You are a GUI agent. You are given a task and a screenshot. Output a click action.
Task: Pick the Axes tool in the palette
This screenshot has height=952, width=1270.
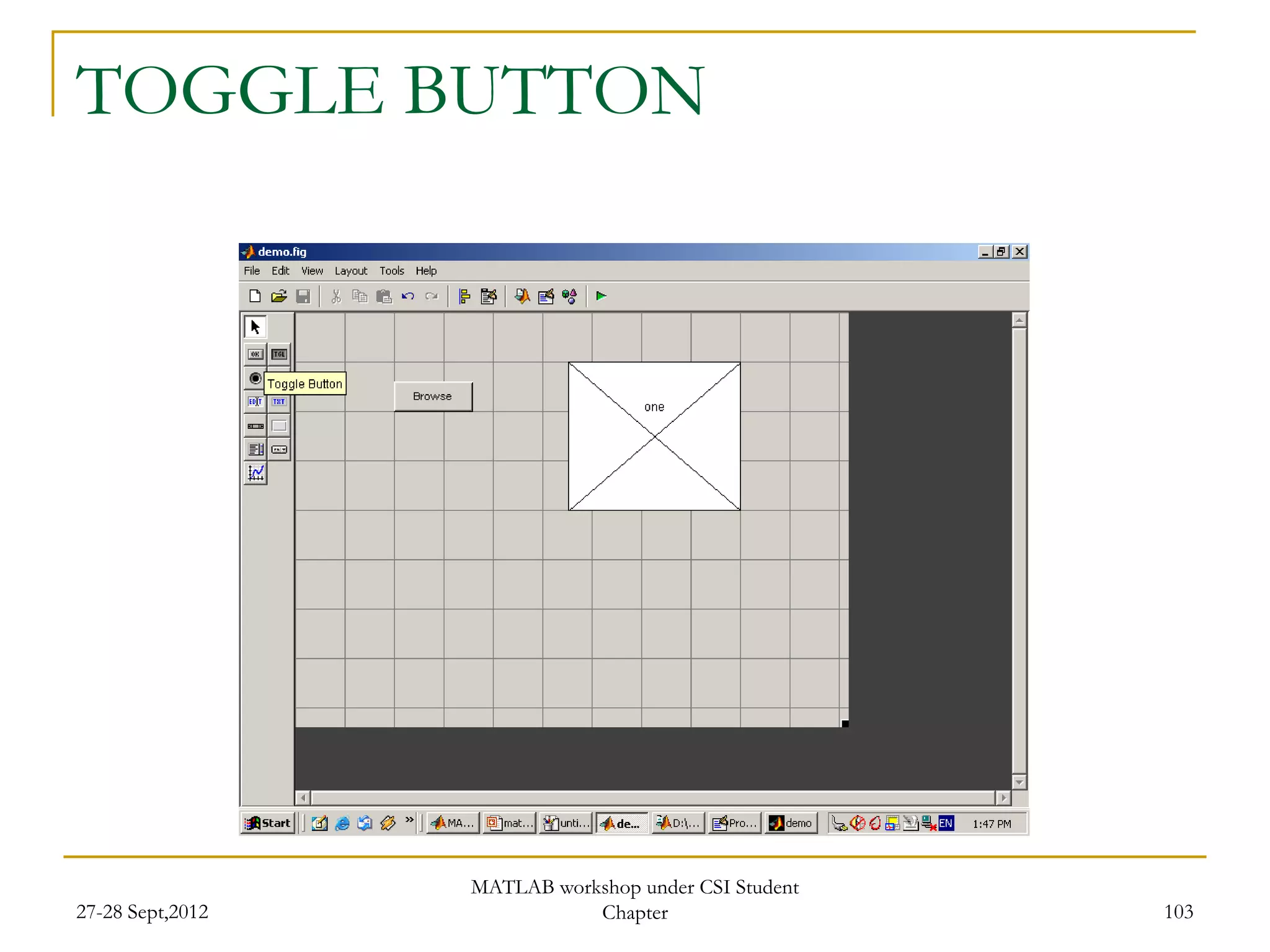click(255, 473)
